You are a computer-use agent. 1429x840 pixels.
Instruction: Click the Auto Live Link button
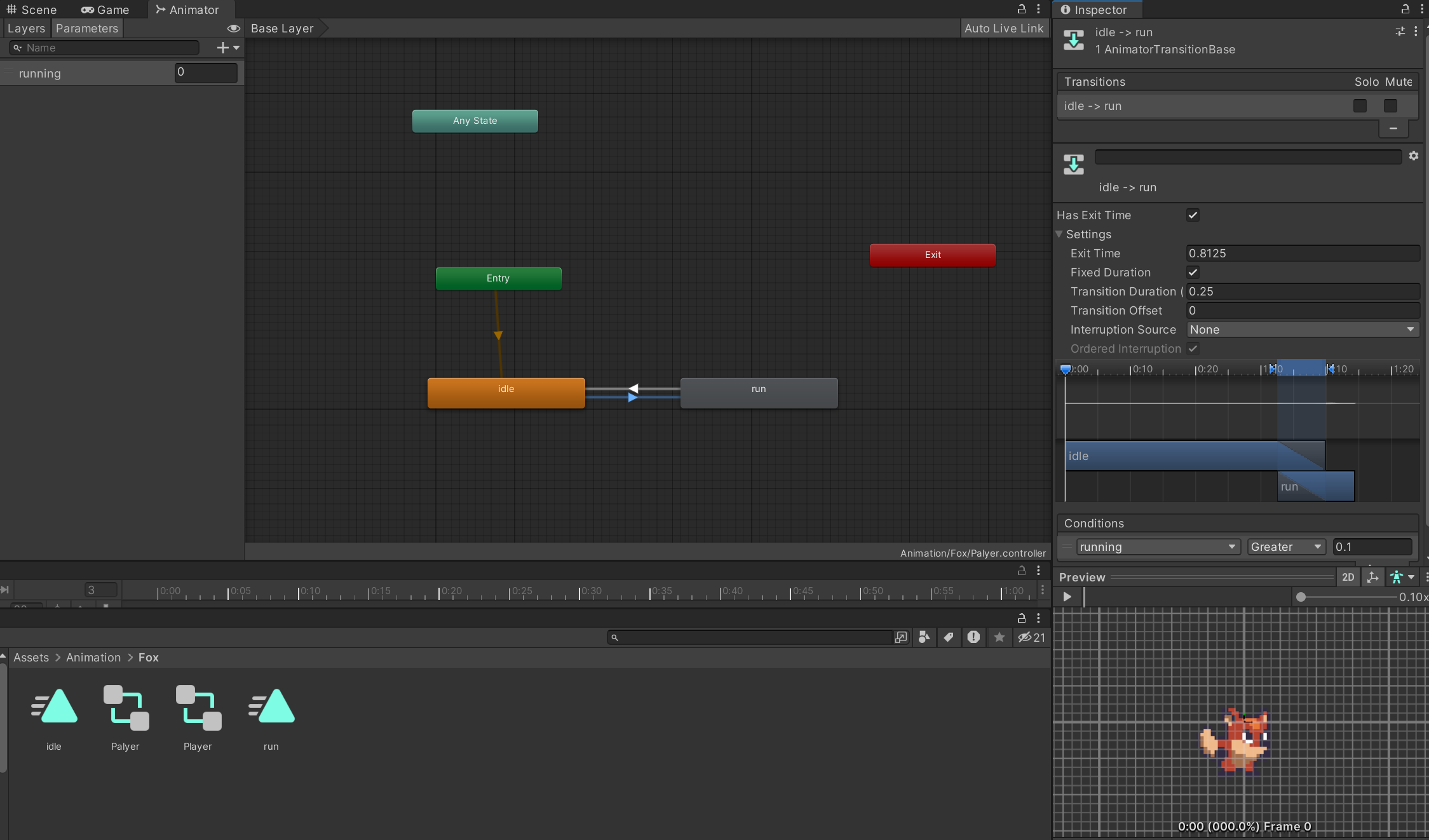click(1003, 29)
